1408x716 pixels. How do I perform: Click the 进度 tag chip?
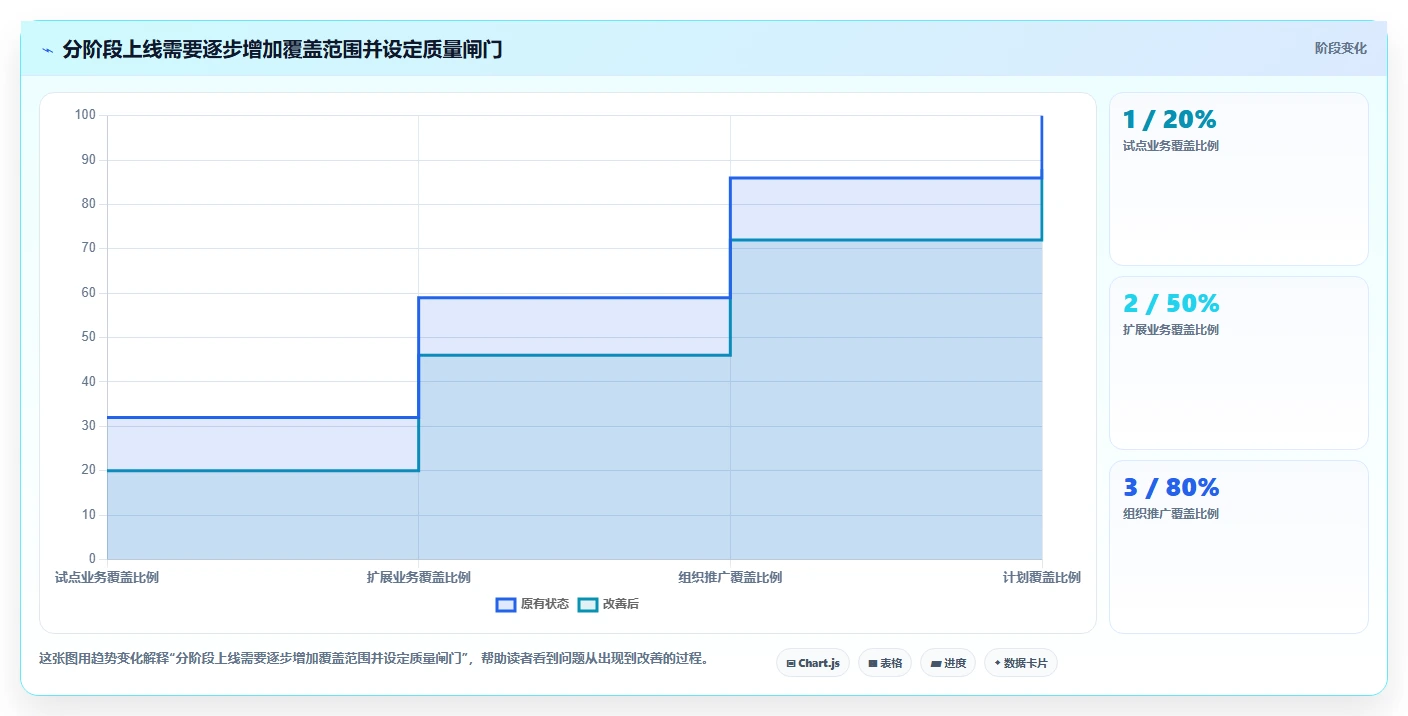click(948, 663)
